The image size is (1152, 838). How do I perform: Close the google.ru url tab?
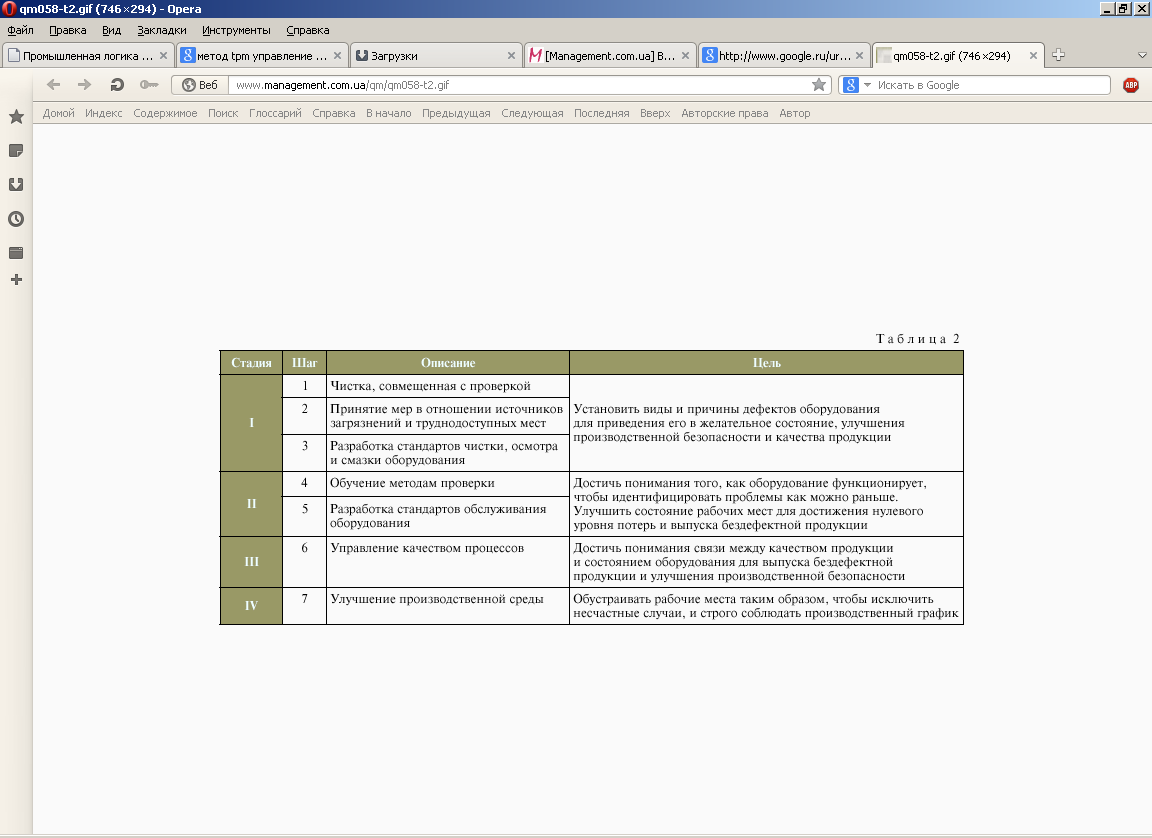pos(859,56)
